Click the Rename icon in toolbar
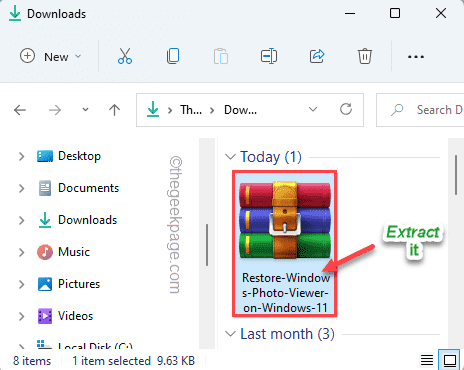 coord(269,56)
